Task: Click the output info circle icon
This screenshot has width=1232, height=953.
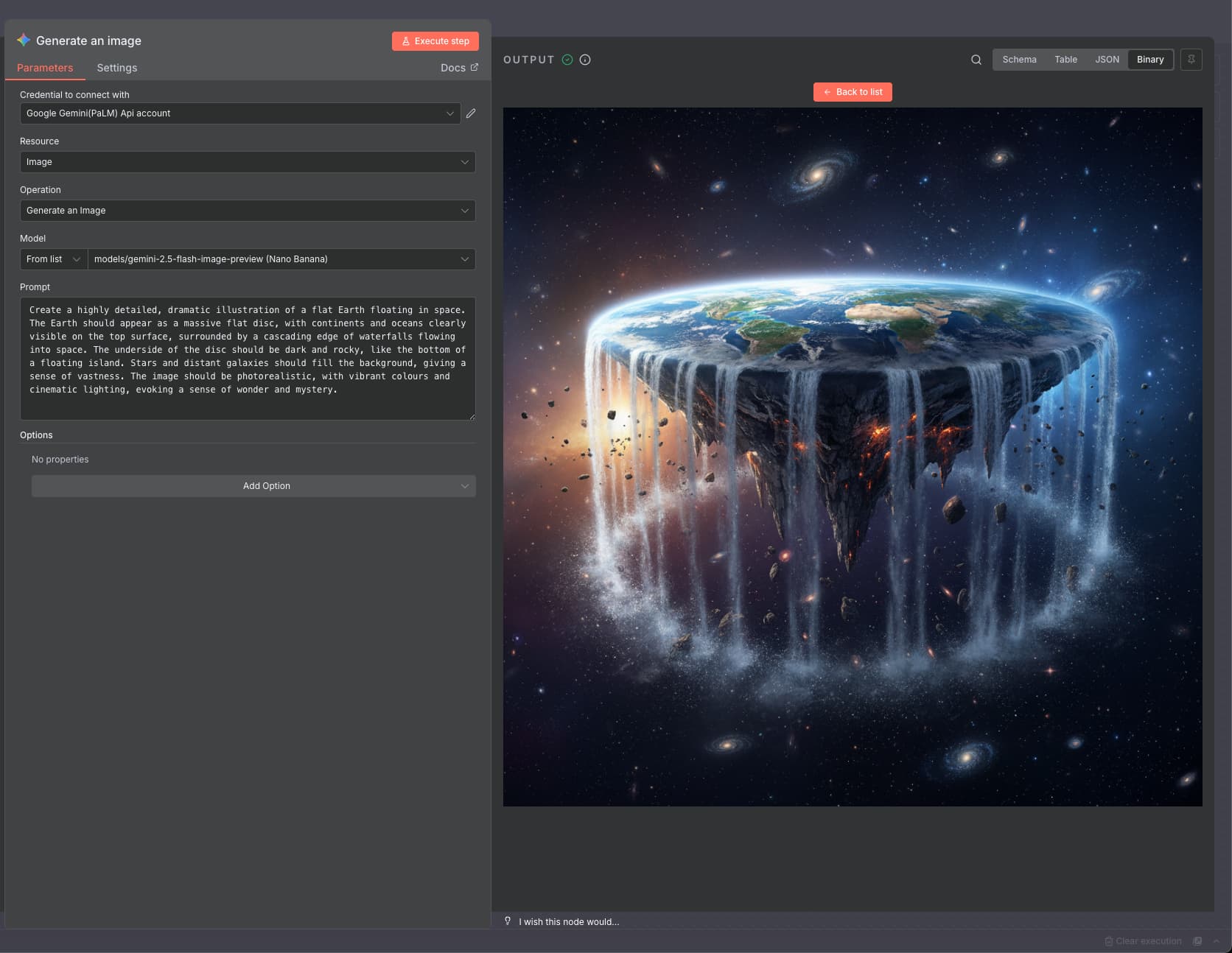Action: (585, 60)
